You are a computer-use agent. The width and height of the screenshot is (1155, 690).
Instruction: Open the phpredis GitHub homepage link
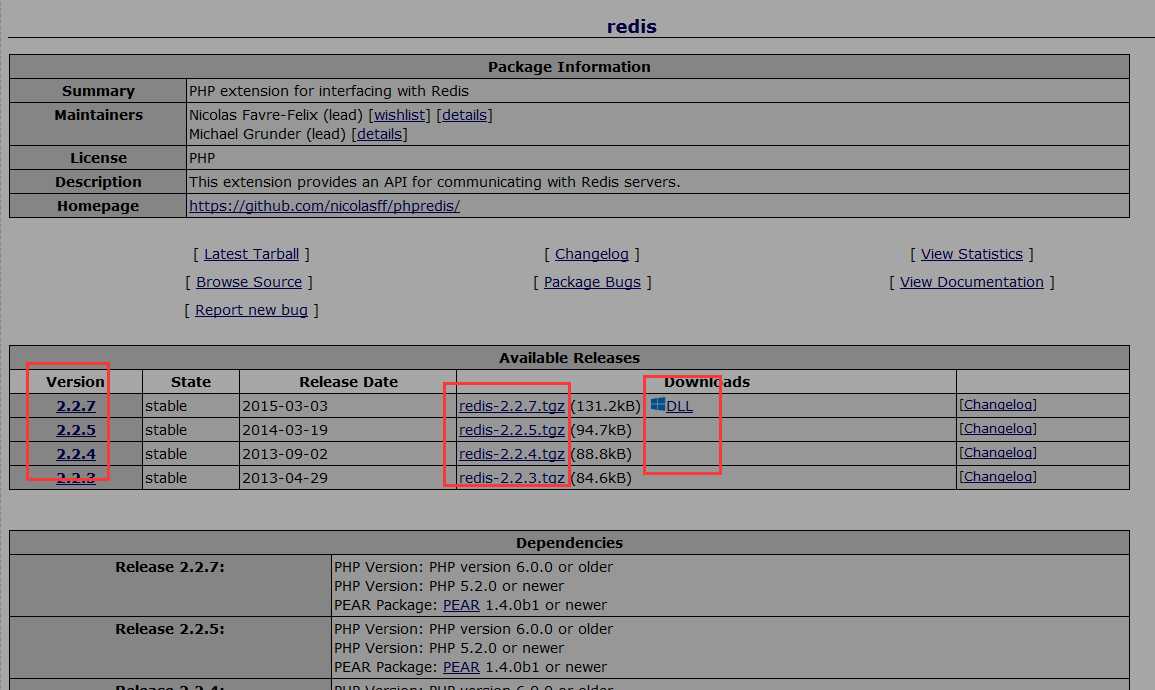click(324, 205)
